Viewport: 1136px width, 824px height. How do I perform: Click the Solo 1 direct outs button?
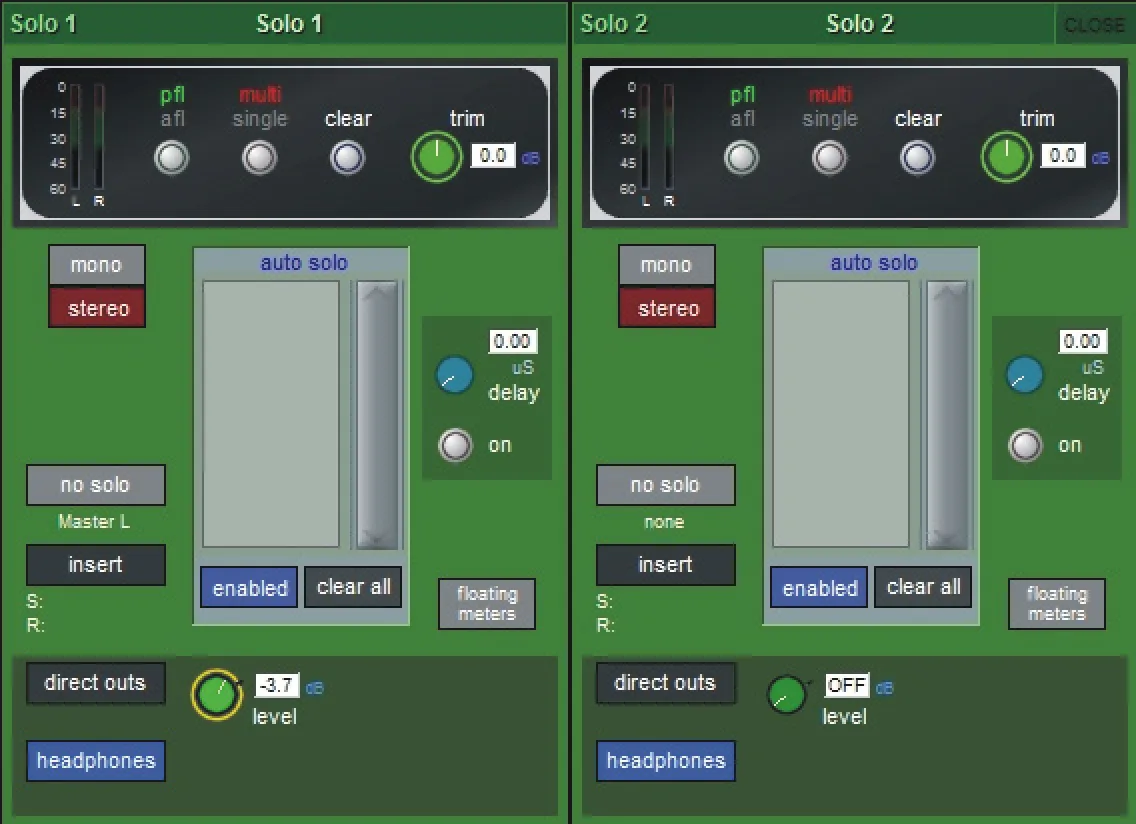pyautogui.click(x=96, y=683)
